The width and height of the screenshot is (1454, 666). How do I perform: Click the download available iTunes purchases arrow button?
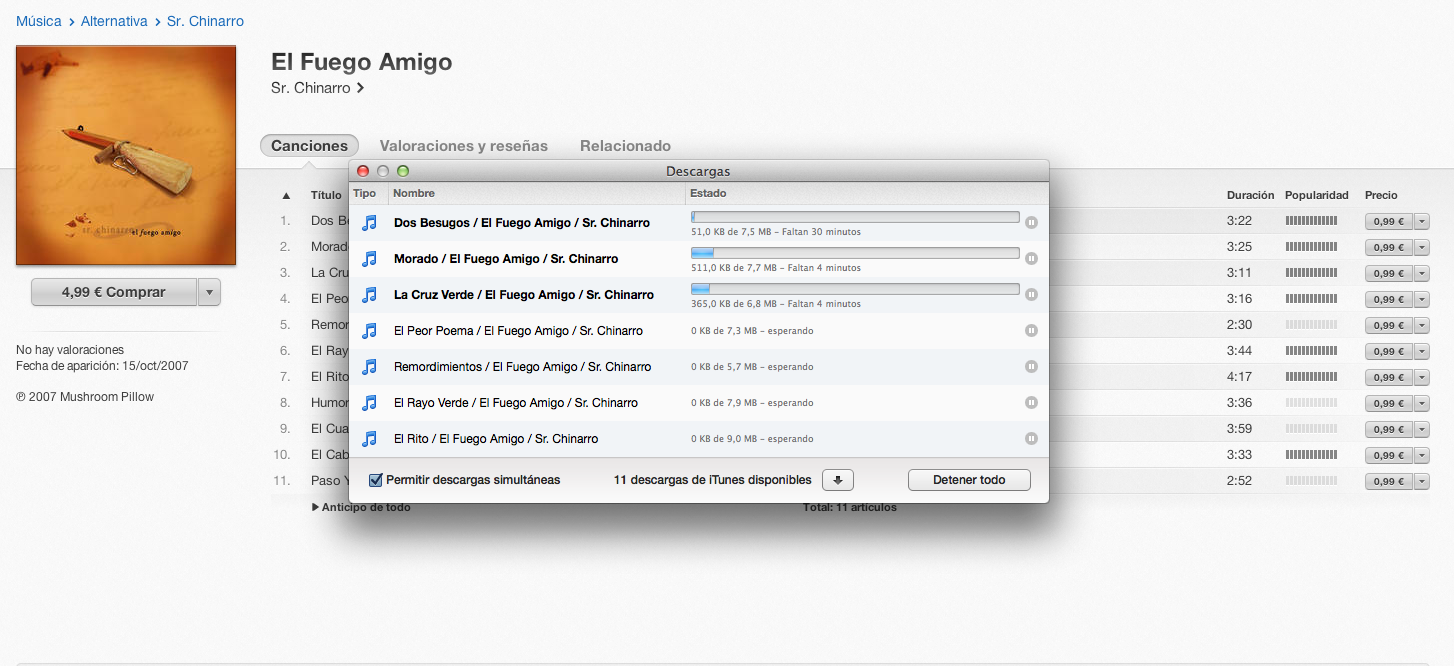(x=838, y=480)
